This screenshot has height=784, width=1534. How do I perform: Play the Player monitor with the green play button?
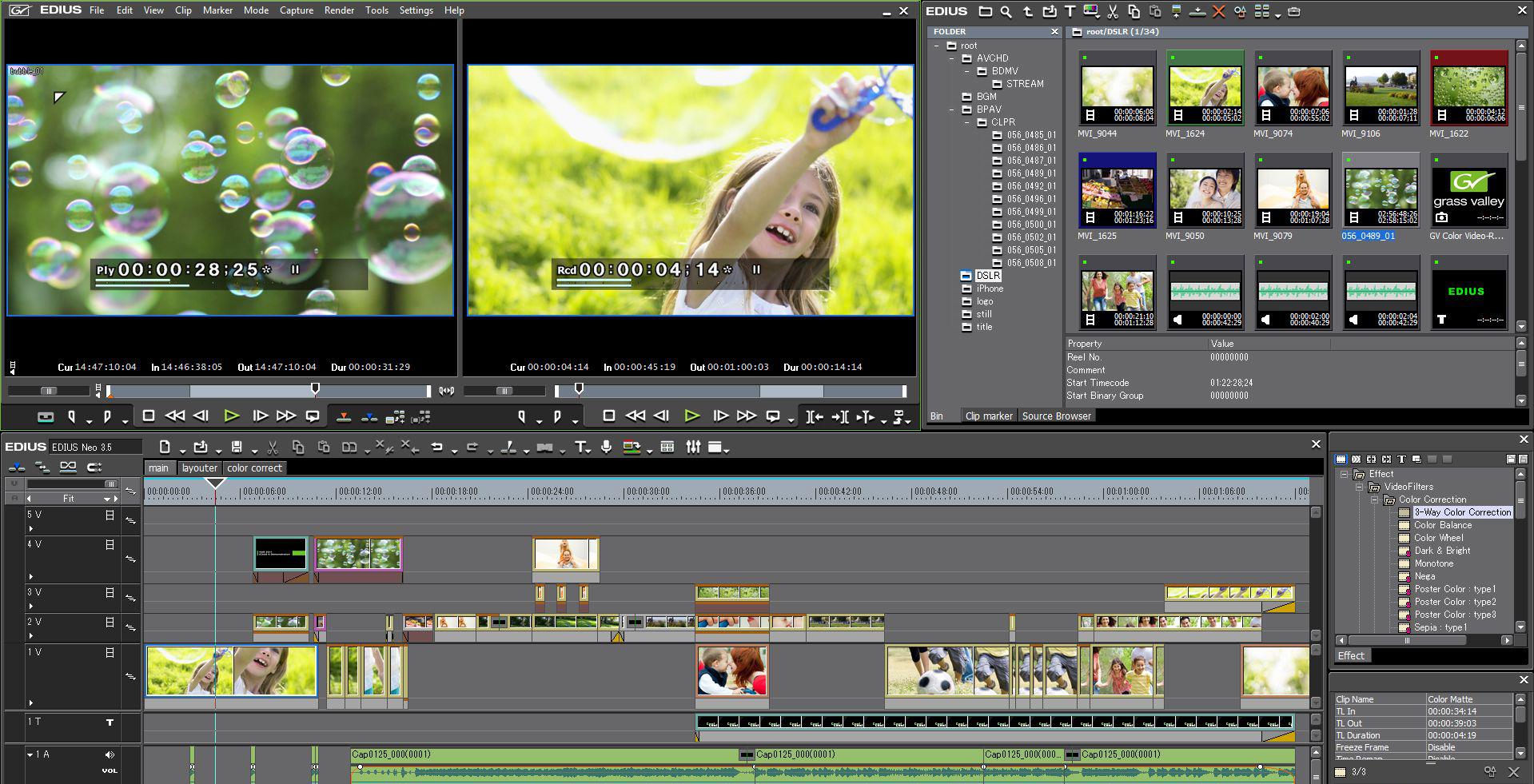tap(231, 416)
